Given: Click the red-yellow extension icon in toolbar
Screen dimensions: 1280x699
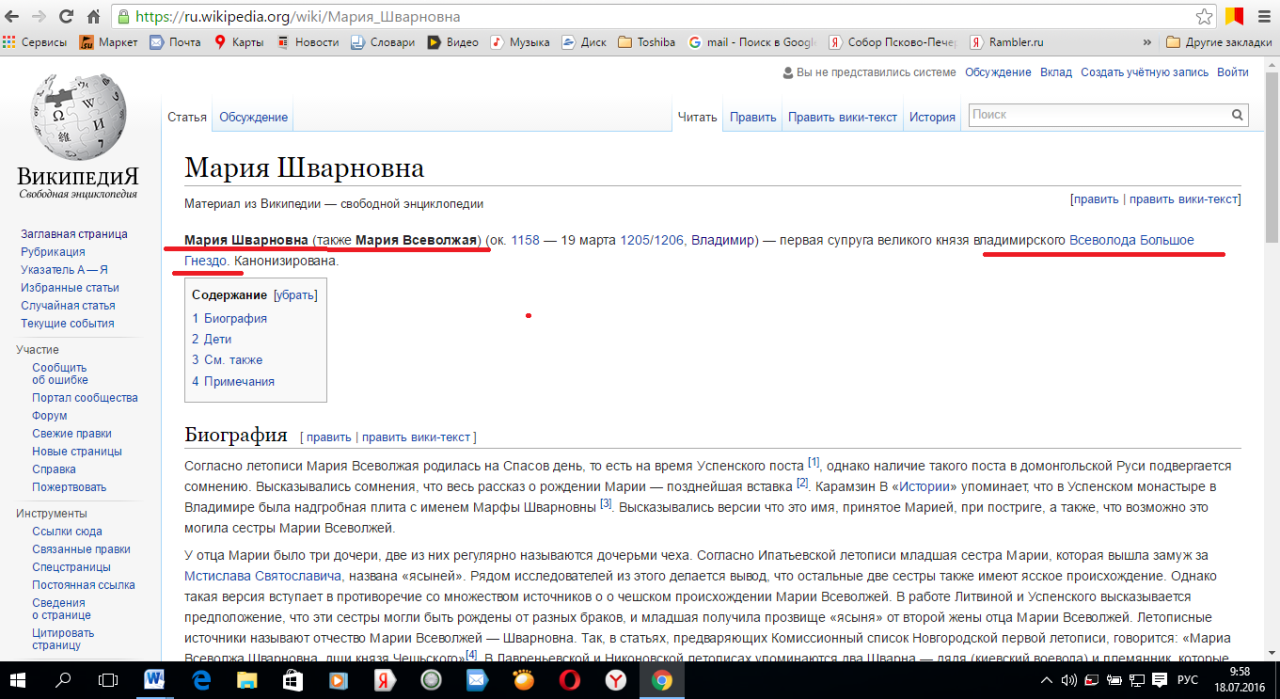Looking at the screenshot, I should (x=1234, y=17).
